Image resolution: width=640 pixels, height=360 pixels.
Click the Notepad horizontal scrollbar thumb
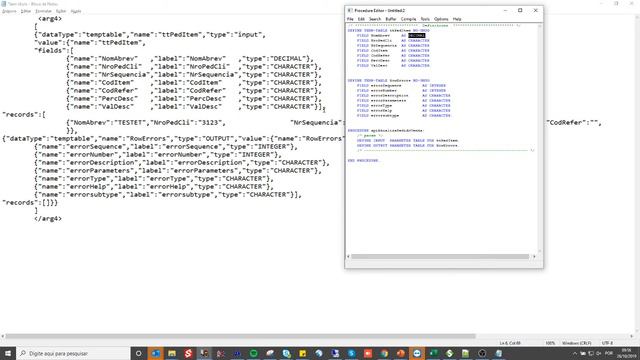pos(240,336)
